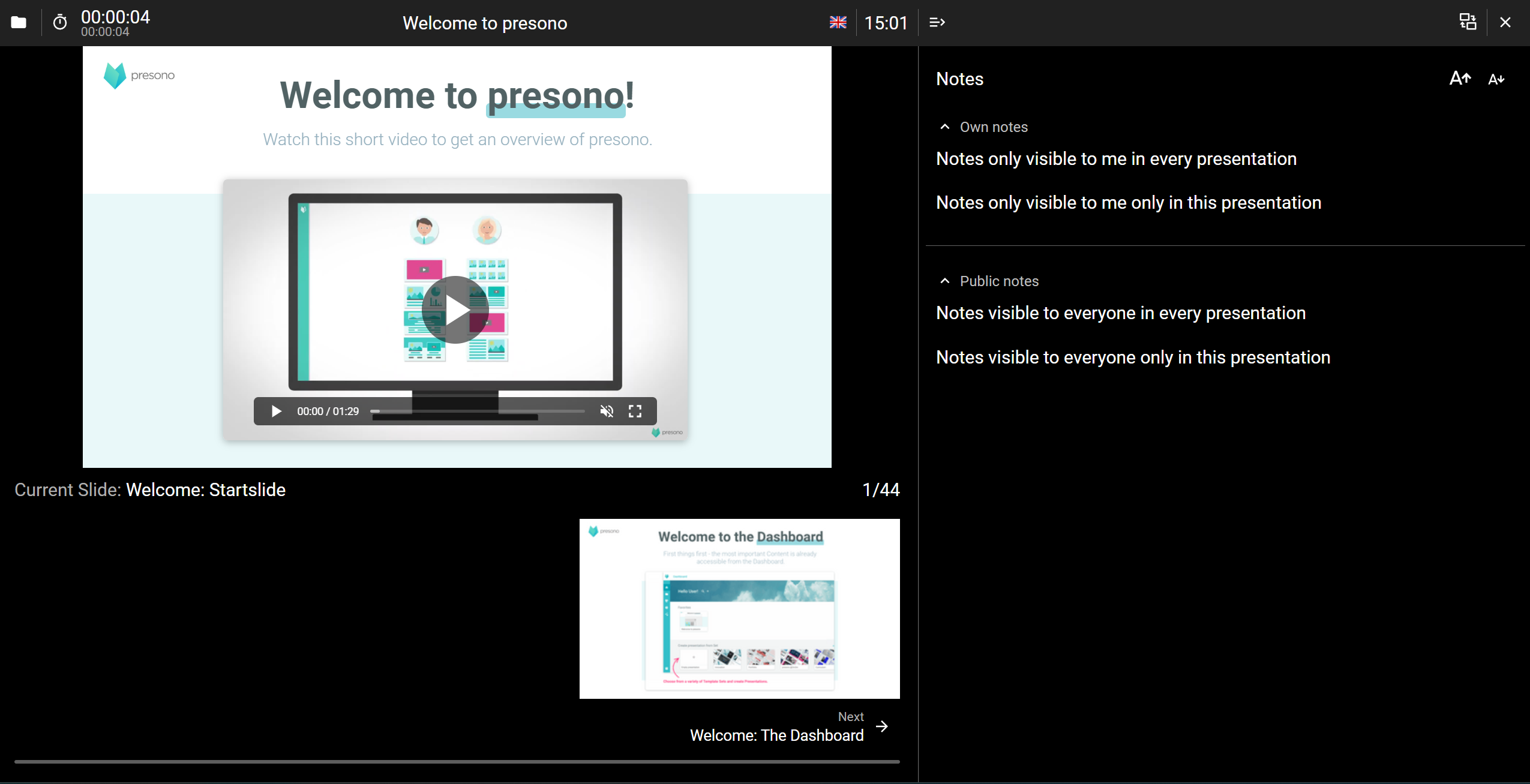This screenshot has height=784, width=1530.
Task: Click the next slide preview thumbnail
Action: (739, 608)
